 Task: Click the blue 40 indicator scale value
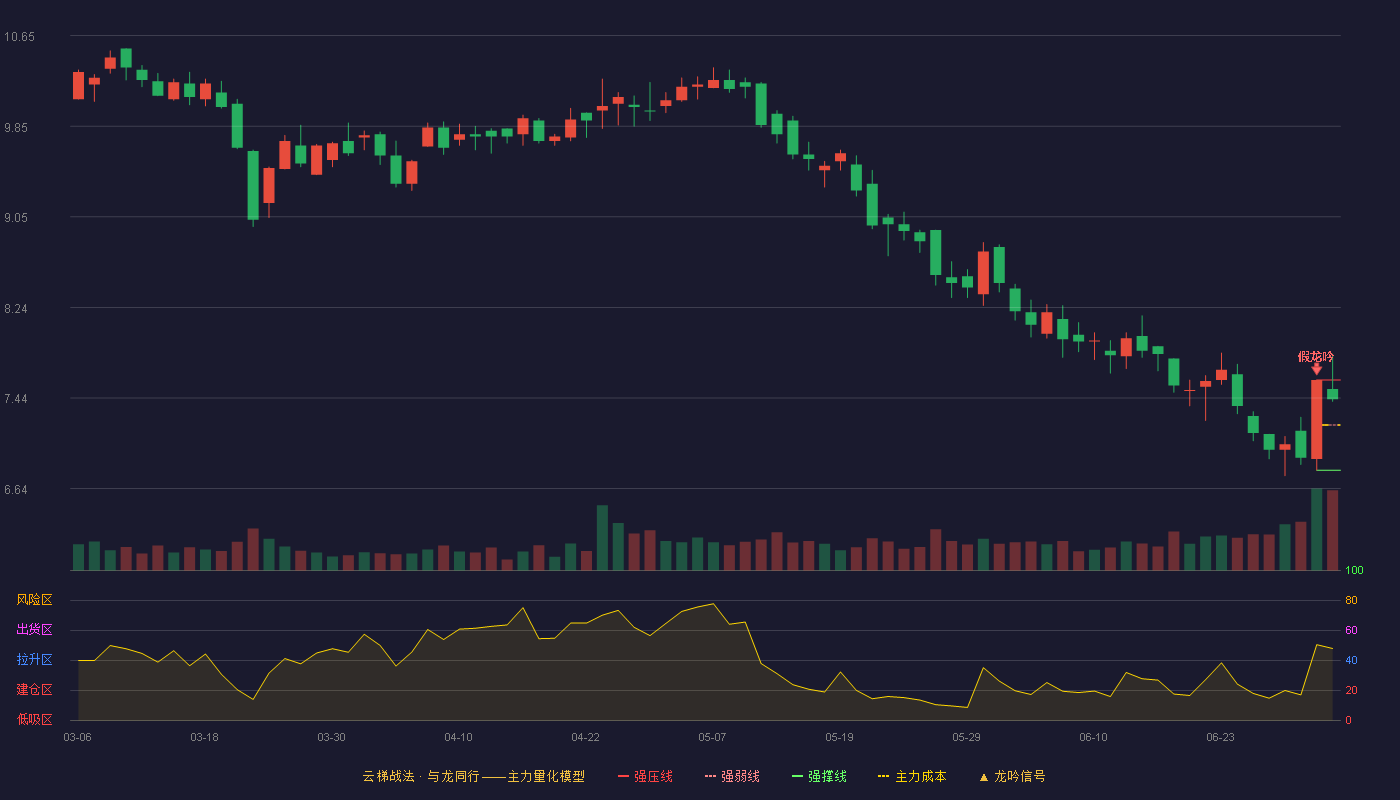[1351, 660]
